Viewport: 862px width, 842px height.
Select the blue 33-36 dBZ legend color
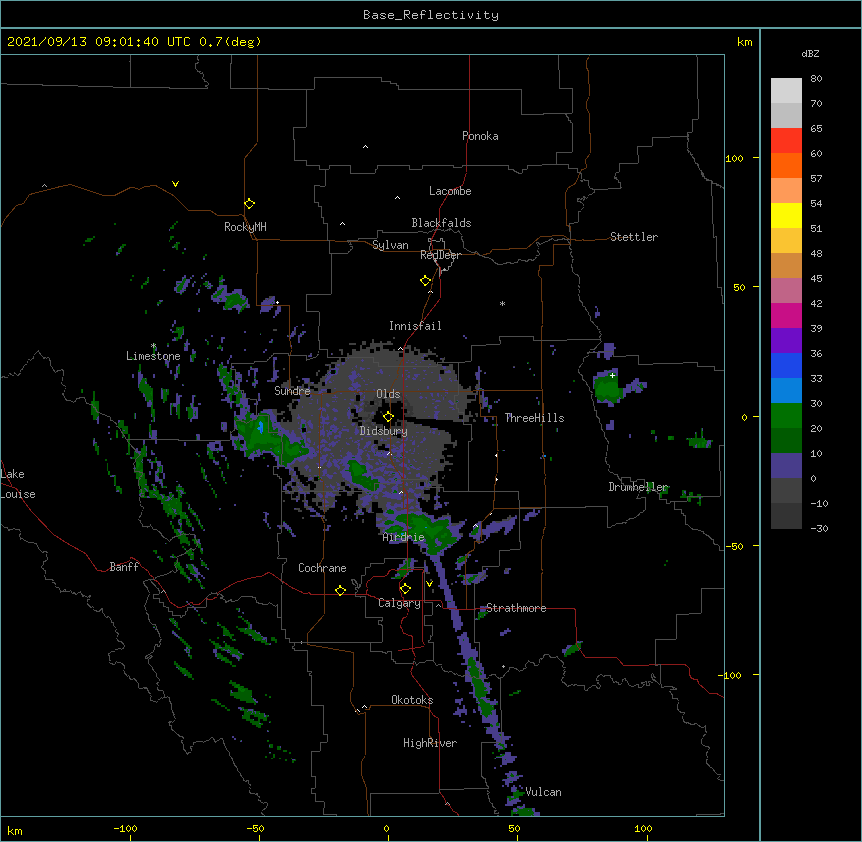(786, 365)
